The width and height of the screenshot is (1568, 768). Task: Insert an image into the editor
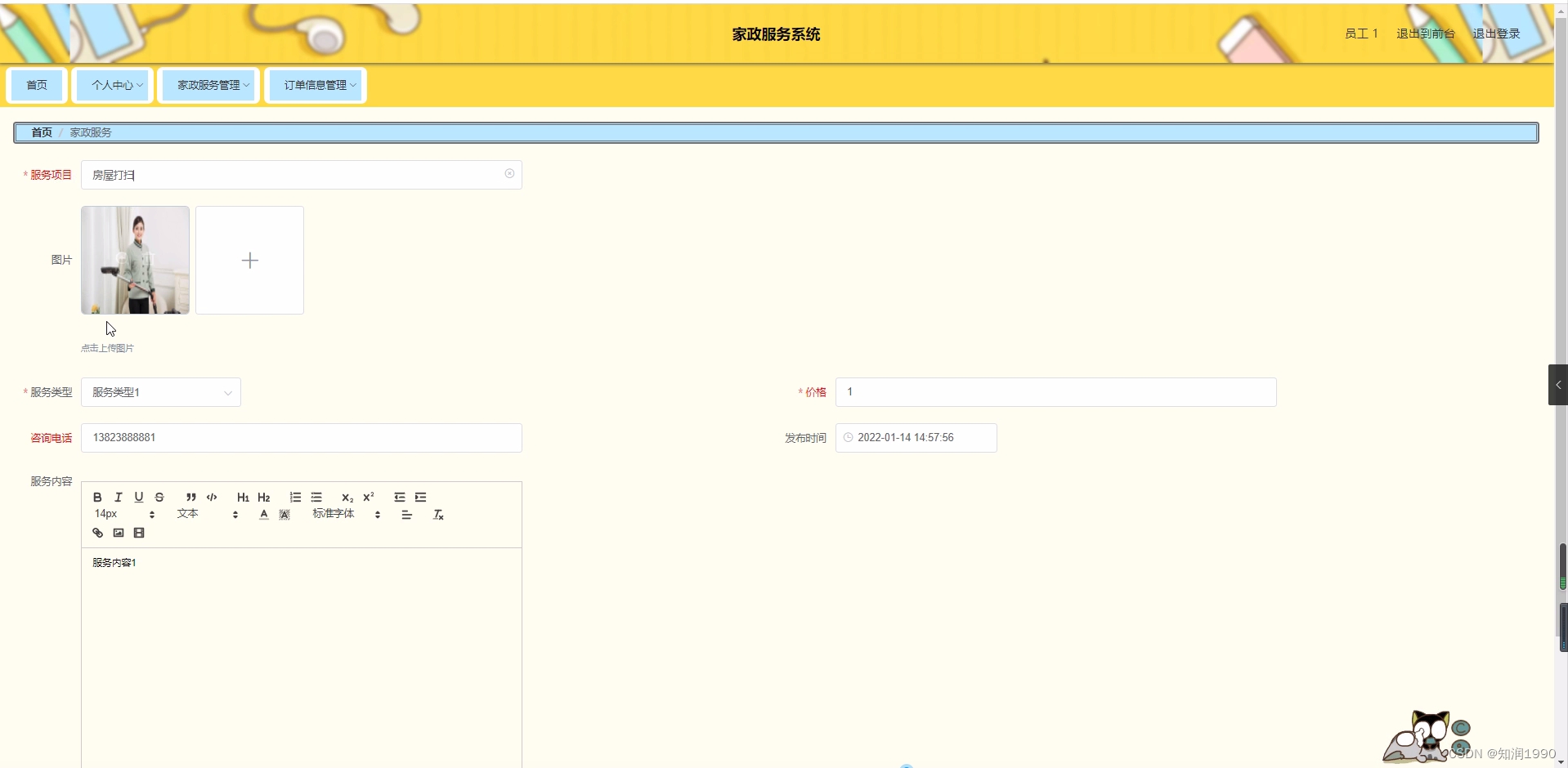click(x=118, y=532)
